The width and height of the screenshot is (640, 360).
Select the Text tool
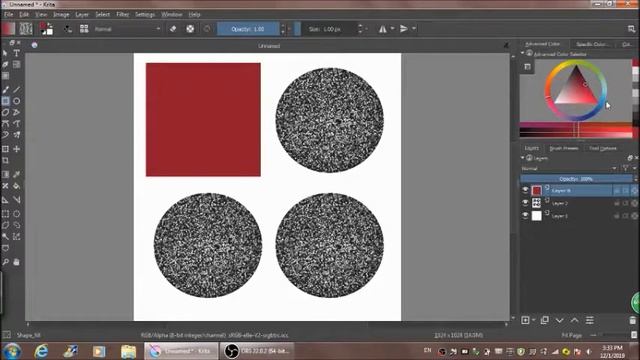(16, 53)
